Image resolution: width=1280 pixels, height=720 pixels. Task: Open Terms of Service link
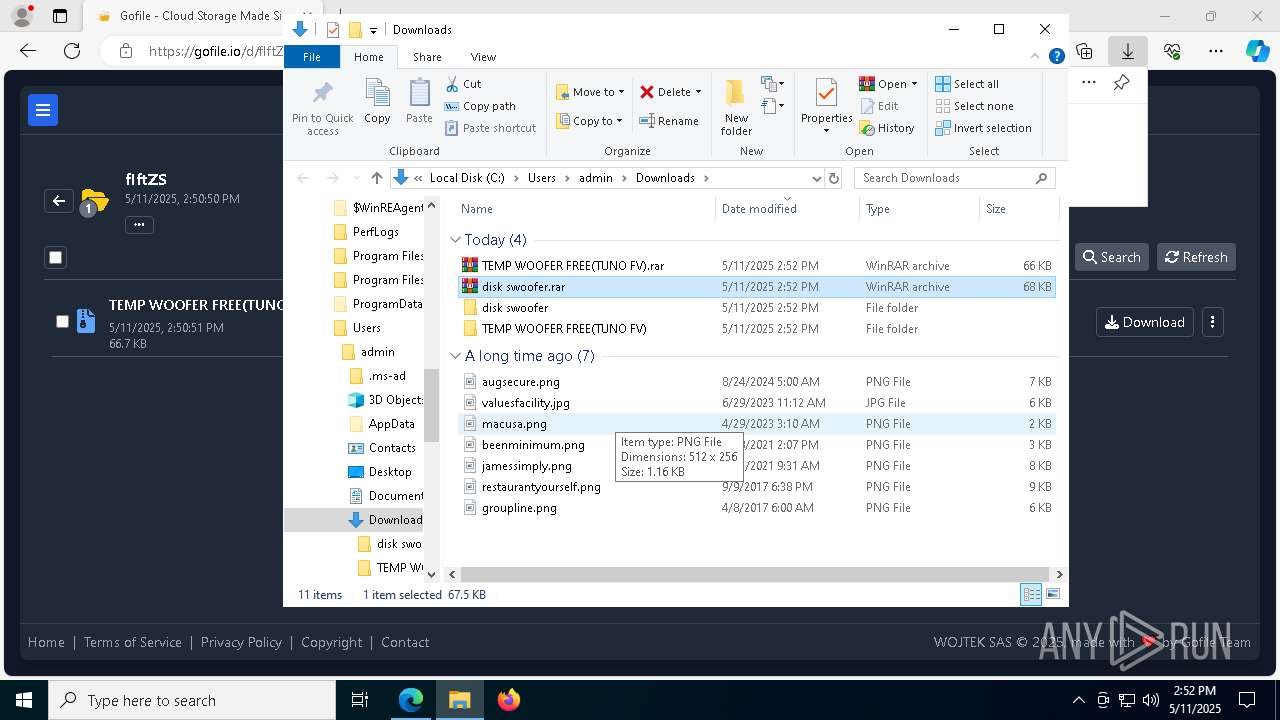pyautogui.click(x=132, y=642)
